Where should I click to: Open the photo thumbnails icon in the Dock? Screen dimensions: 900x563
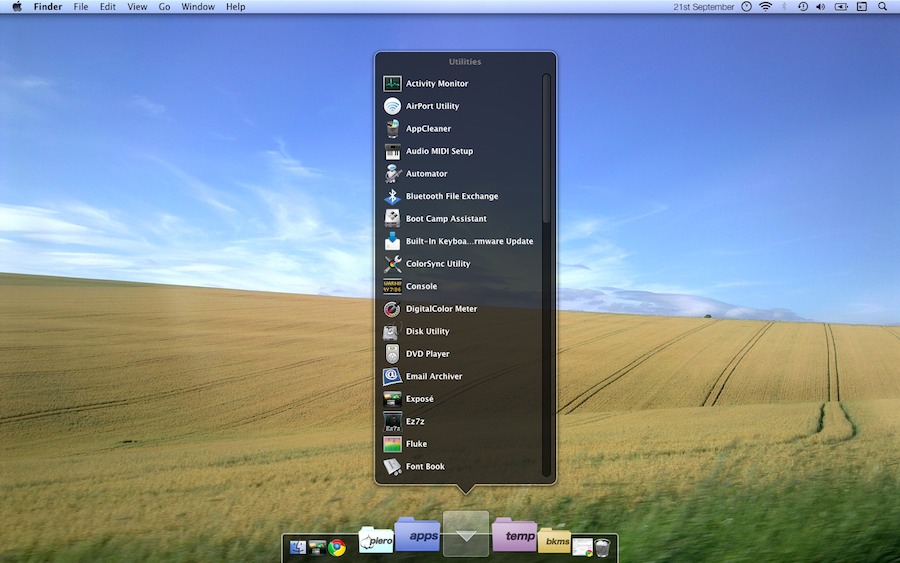[317, 548]
